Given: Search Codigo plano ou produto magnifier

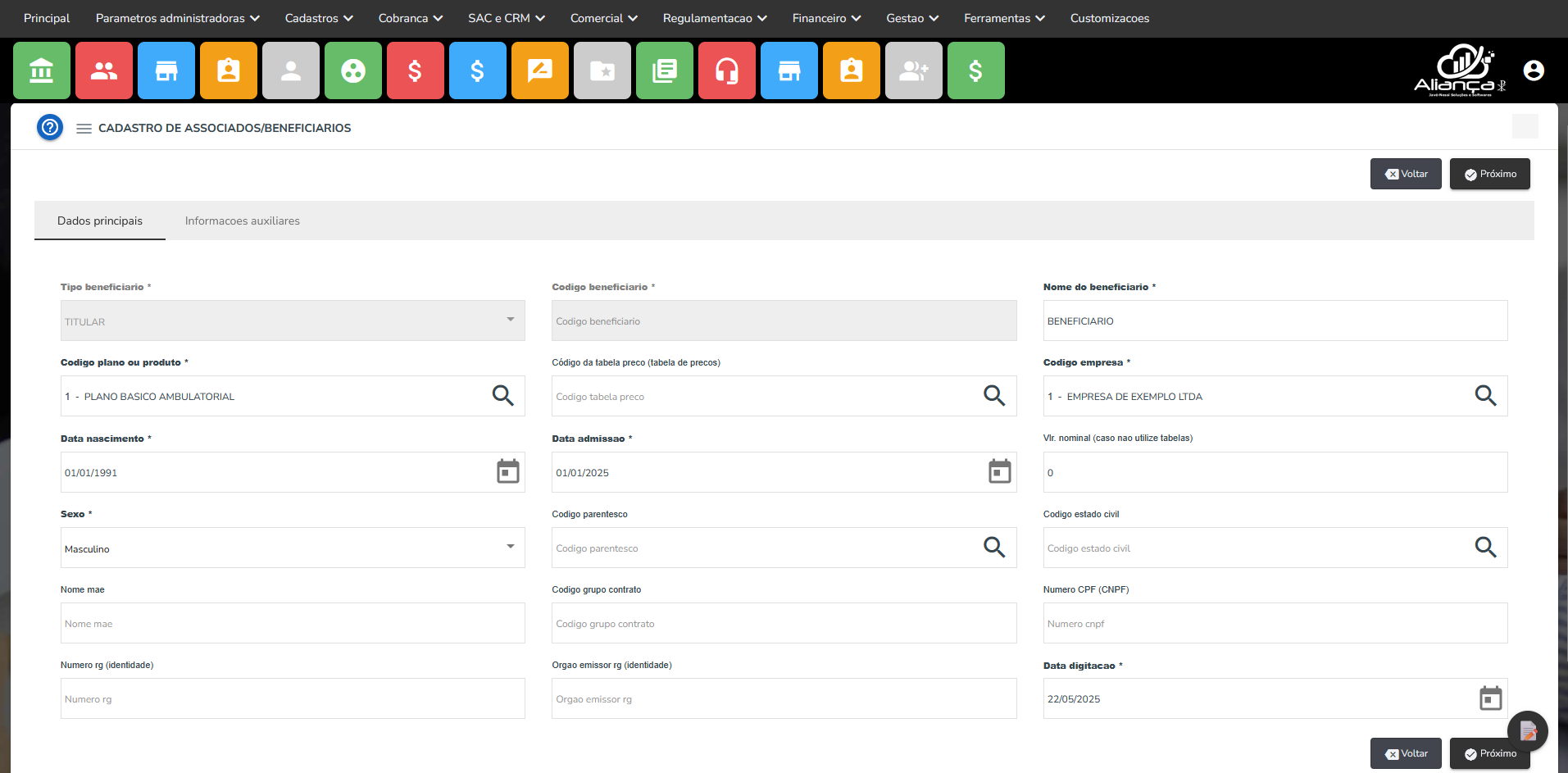Looking at the screenshot, I should pyautogui.click(x=502, y=396).
